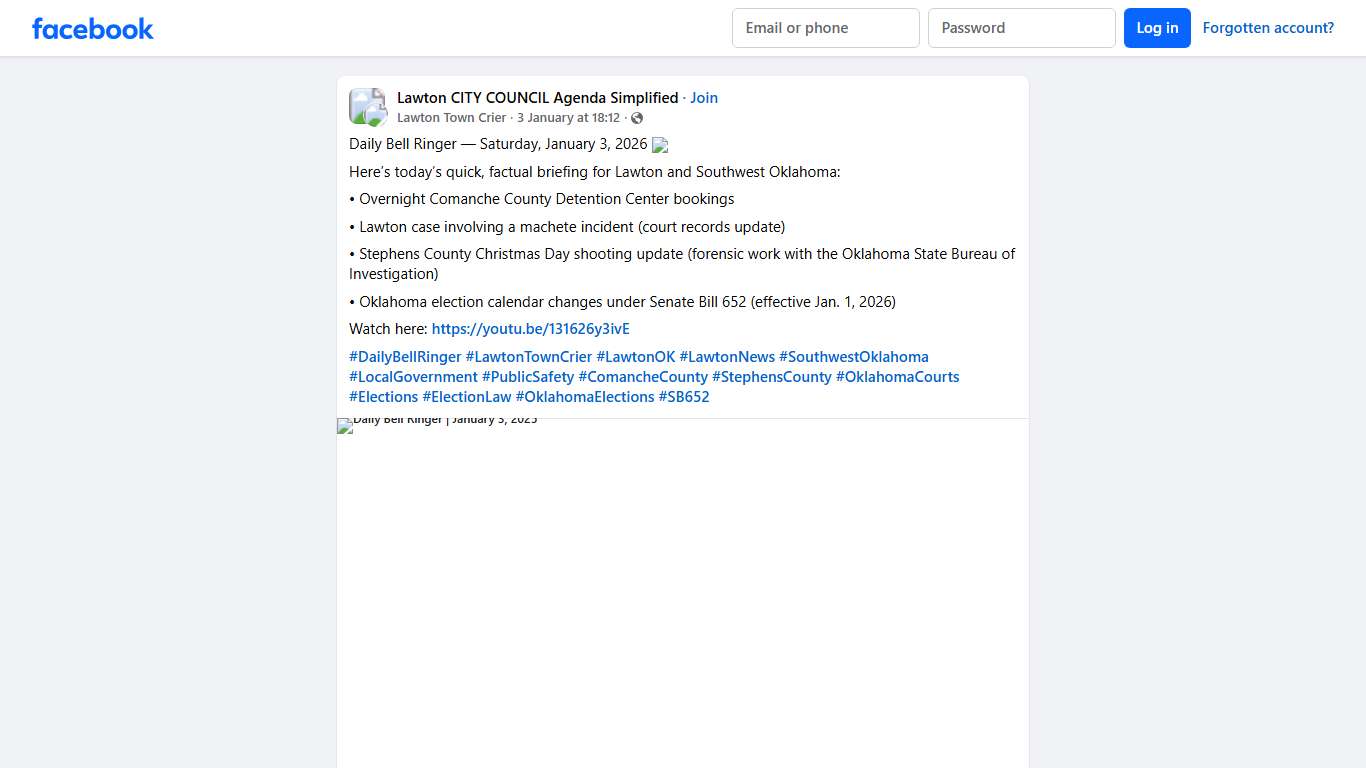Open the Lawton Town Crier profile
The width and height of the screenshot is (1366, 768).
pyautogui.click(x=451, y=118)
